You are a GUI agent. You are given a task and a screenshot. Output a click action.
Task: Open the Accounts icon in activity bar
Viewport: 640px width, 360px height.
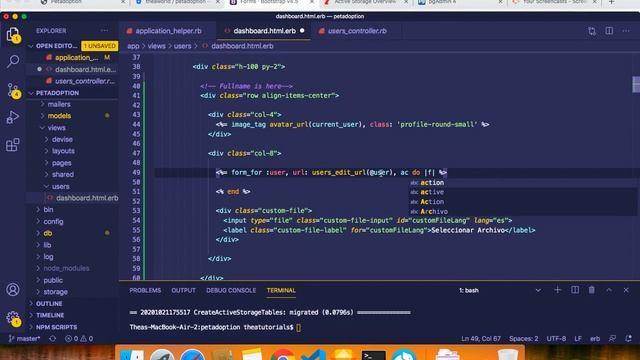(x=13, y=290)
